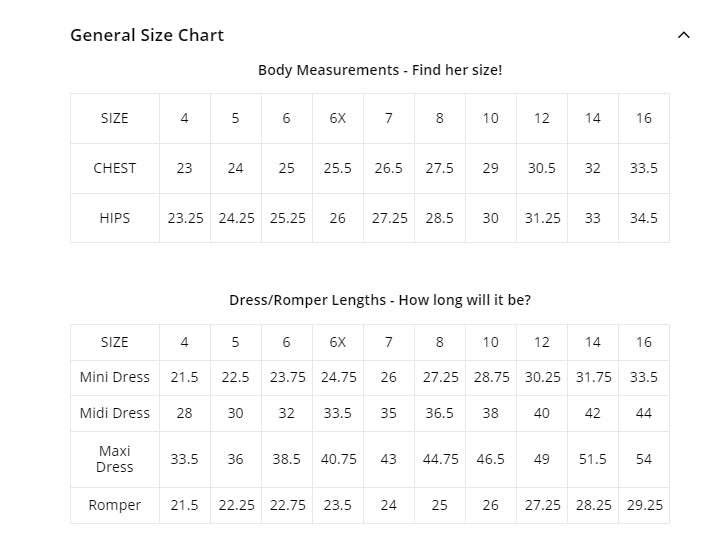Image resolution: width=711 pixels, height=557 pixels.
Task: Click the Dress/Romper Lengths table caption
Action: 380,300
